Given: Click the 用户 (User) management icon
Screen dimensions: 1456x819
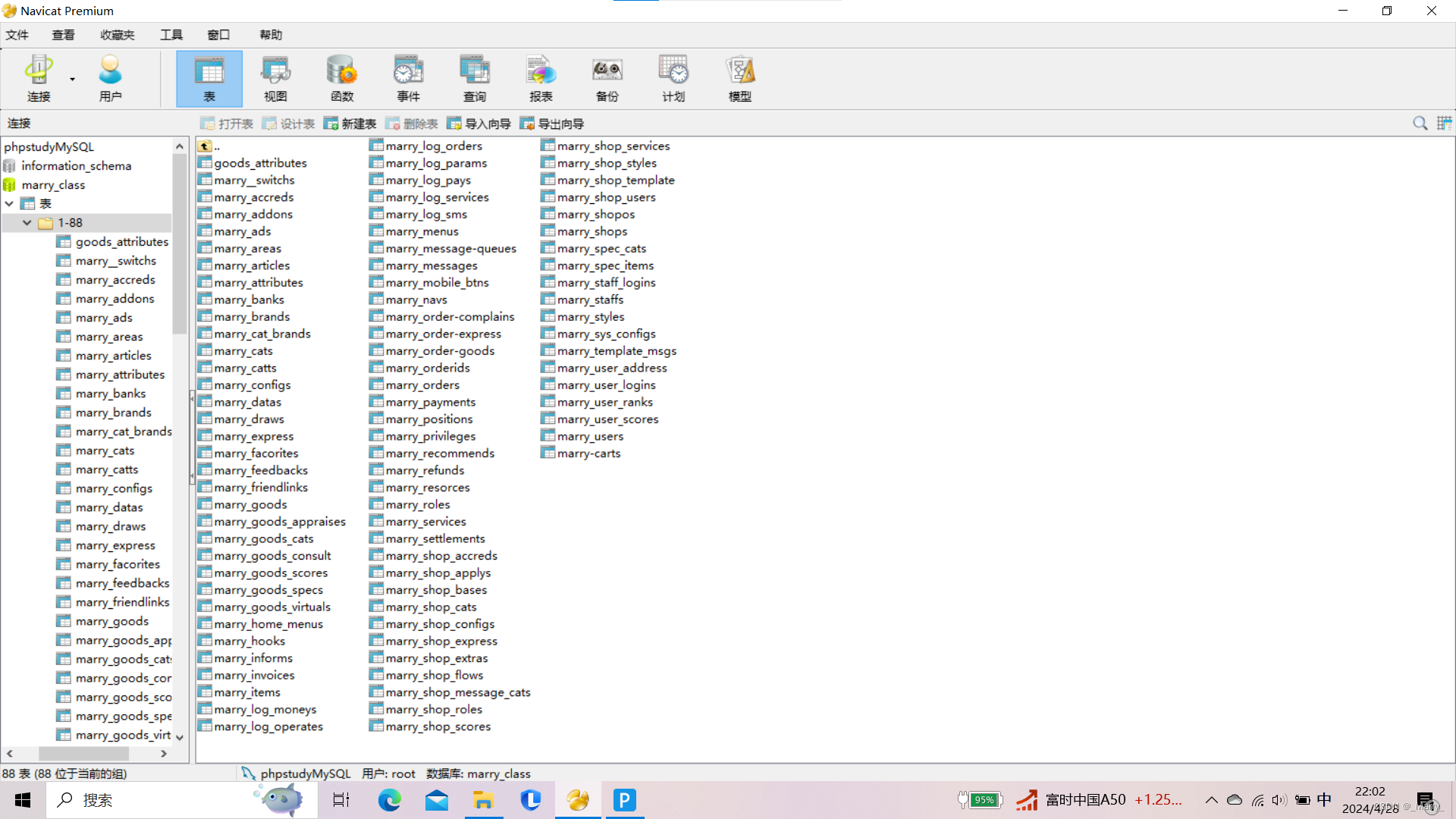Looking at the screenshot, I should (111, 78).
